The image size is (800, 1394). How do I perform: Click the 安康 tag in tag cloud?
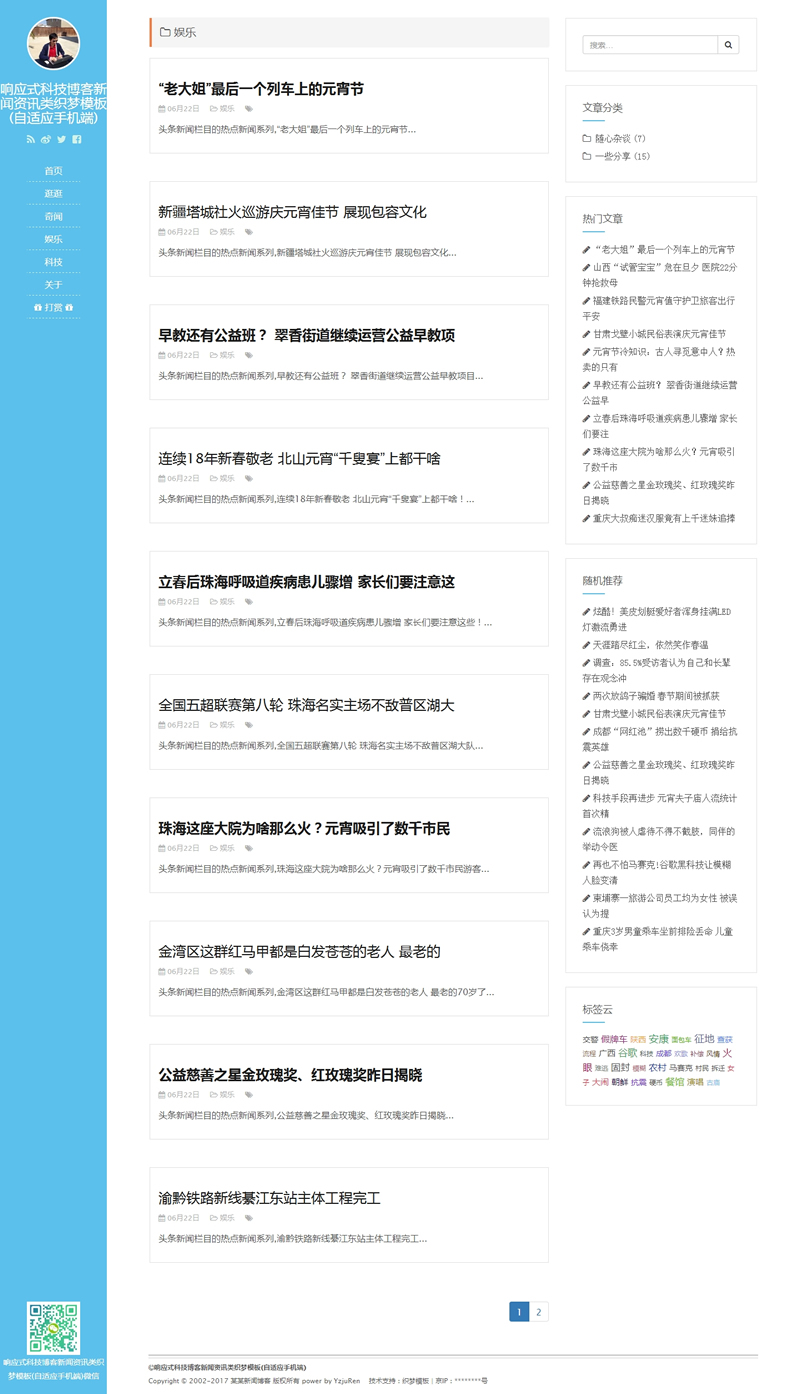tap(658, 1039)
